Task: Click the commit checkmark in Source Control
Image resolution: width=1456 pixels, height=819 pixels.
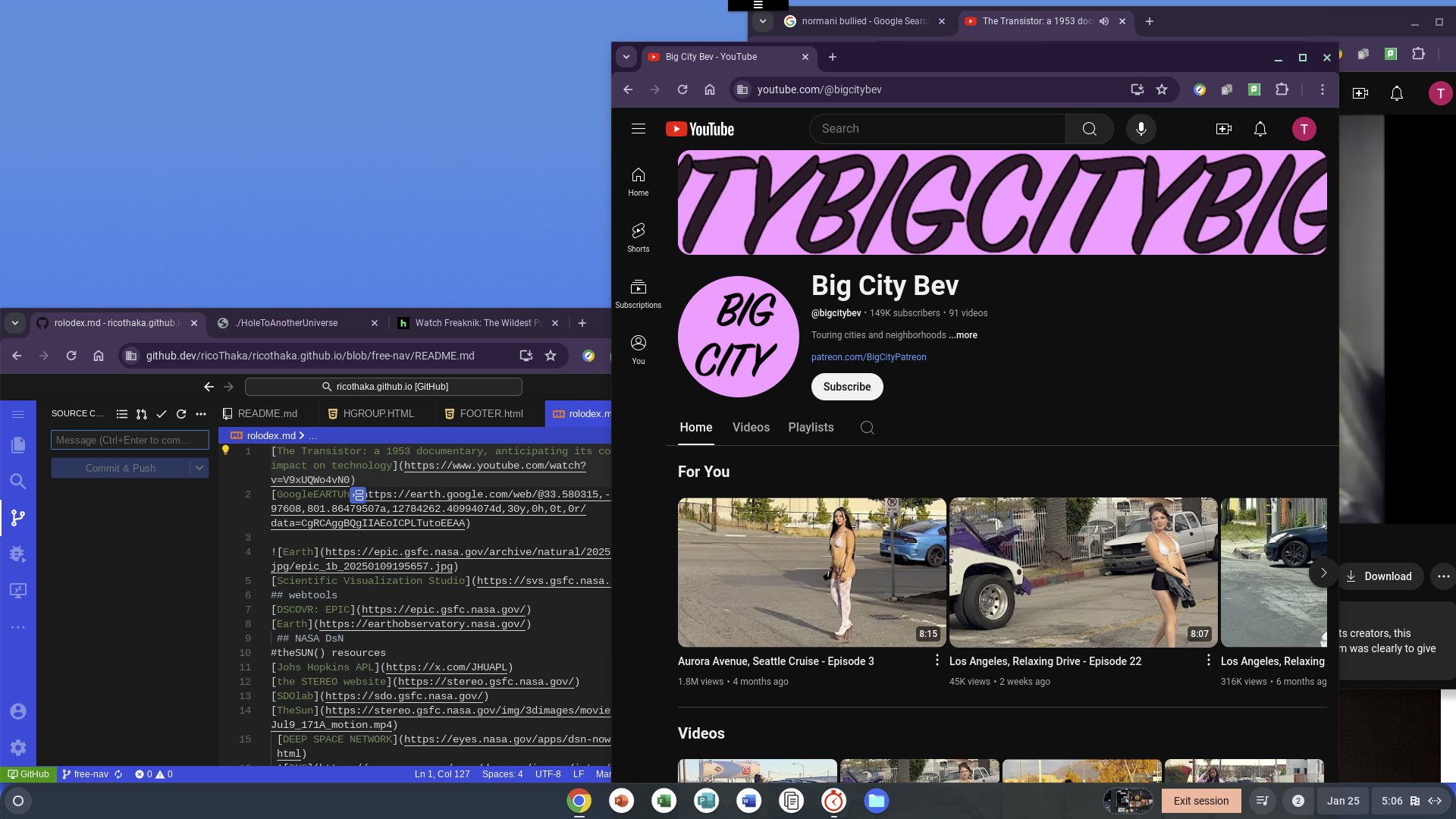Action: coord(162,414)
